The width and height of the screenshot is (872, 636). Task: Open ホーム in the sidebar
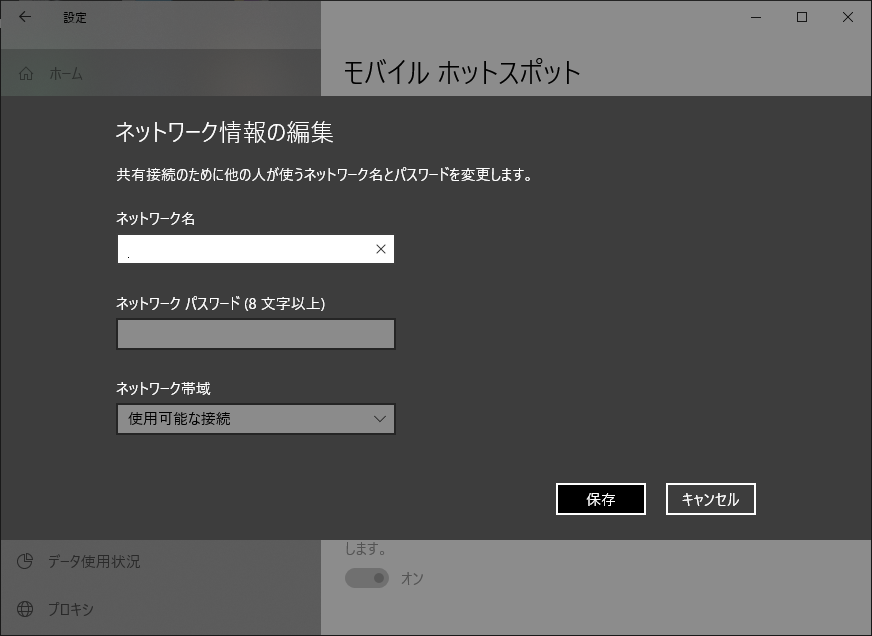click(66, 73)
